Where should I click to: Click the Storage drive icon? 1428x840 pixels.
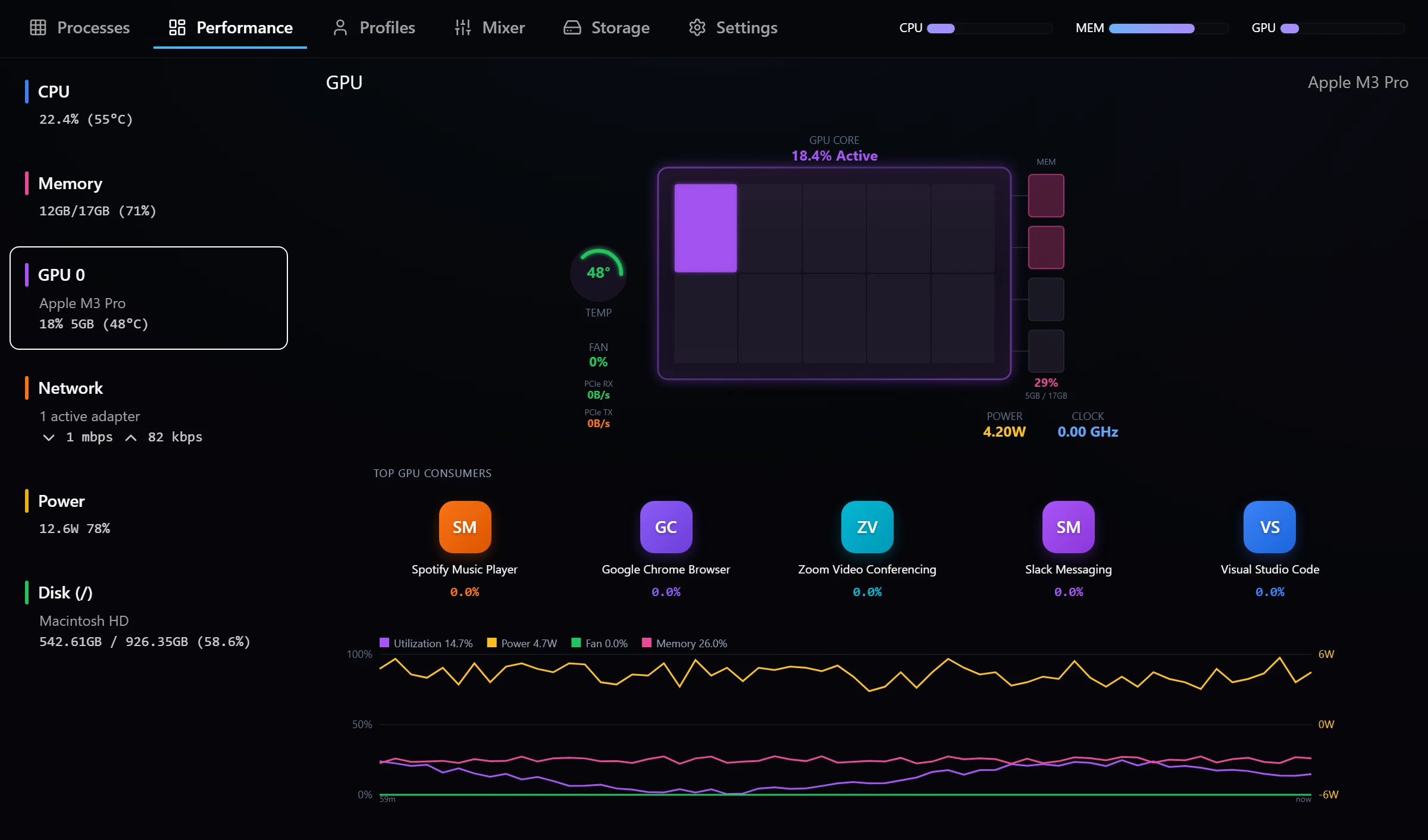(x=572, y=27)
